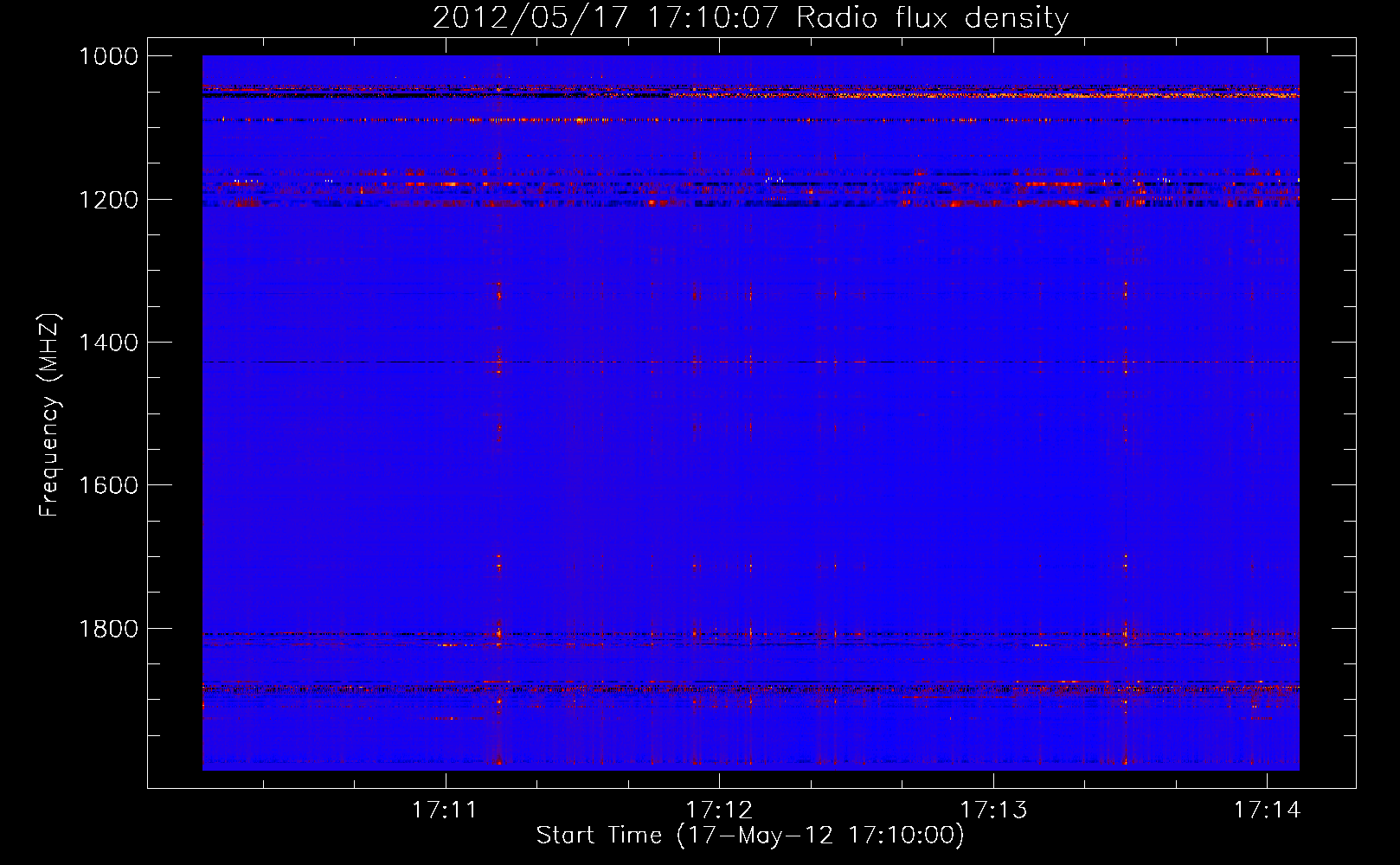Image resolution: width=1400 pixels, height=865 pixels.
Task: Click the 17:13 time tick label
Action: [x=993, y=810]
